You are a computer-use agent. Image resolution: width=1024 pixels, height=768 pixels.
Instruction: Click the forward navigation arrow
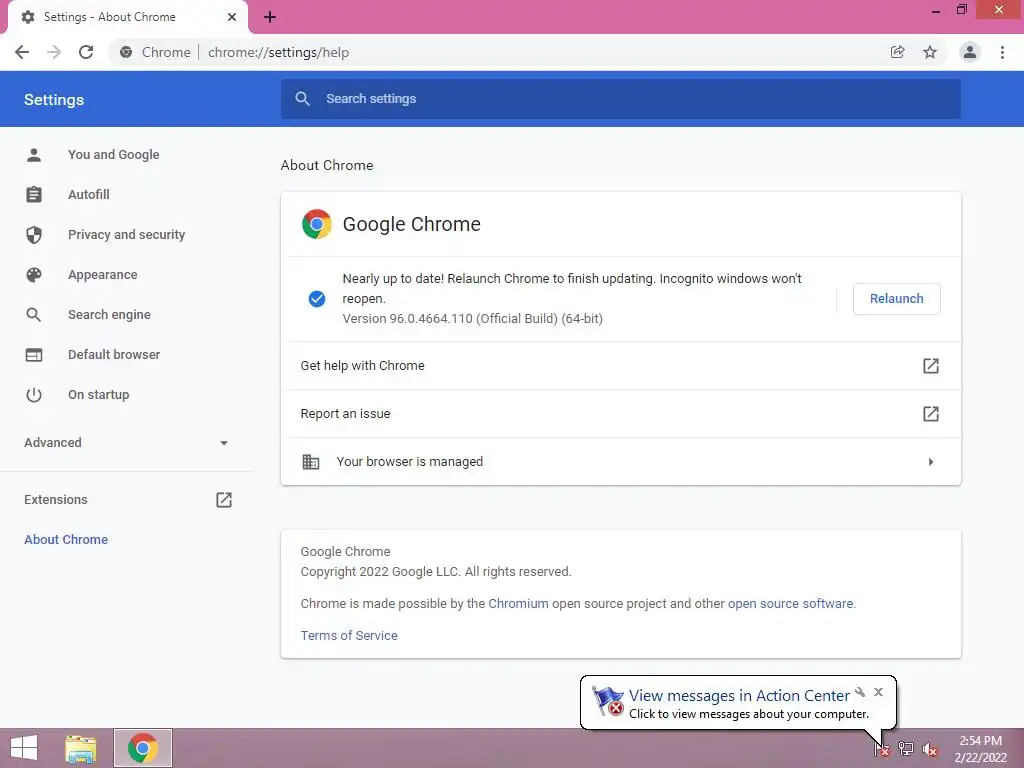tap(54, 52)
